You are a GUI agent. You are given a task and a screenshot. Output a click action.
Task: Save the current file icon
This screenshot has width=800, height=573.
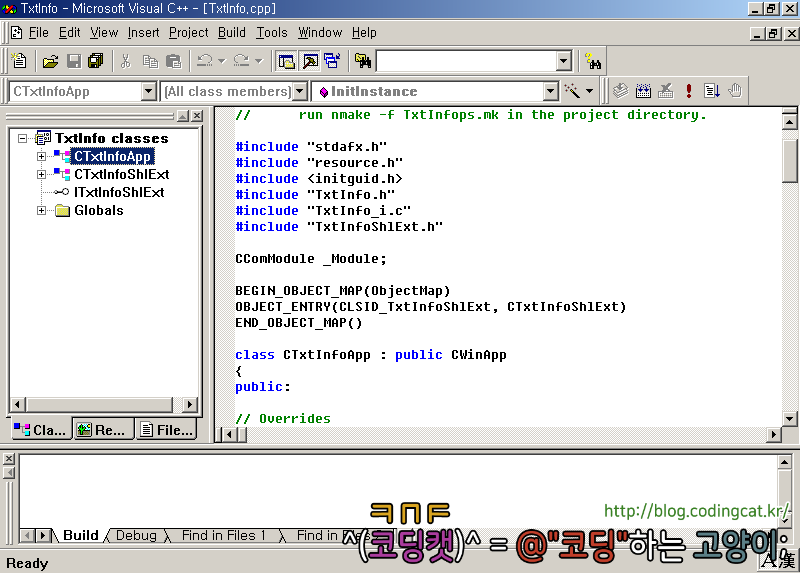74,61
